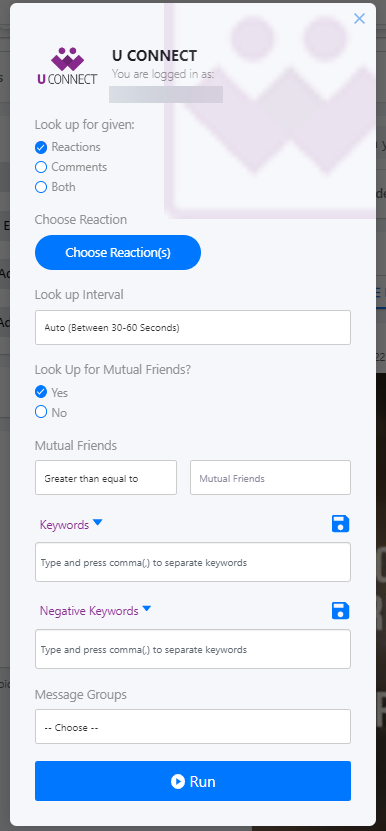
Task: Open the Message Groups dropdown
Action: tap(193, 727)
